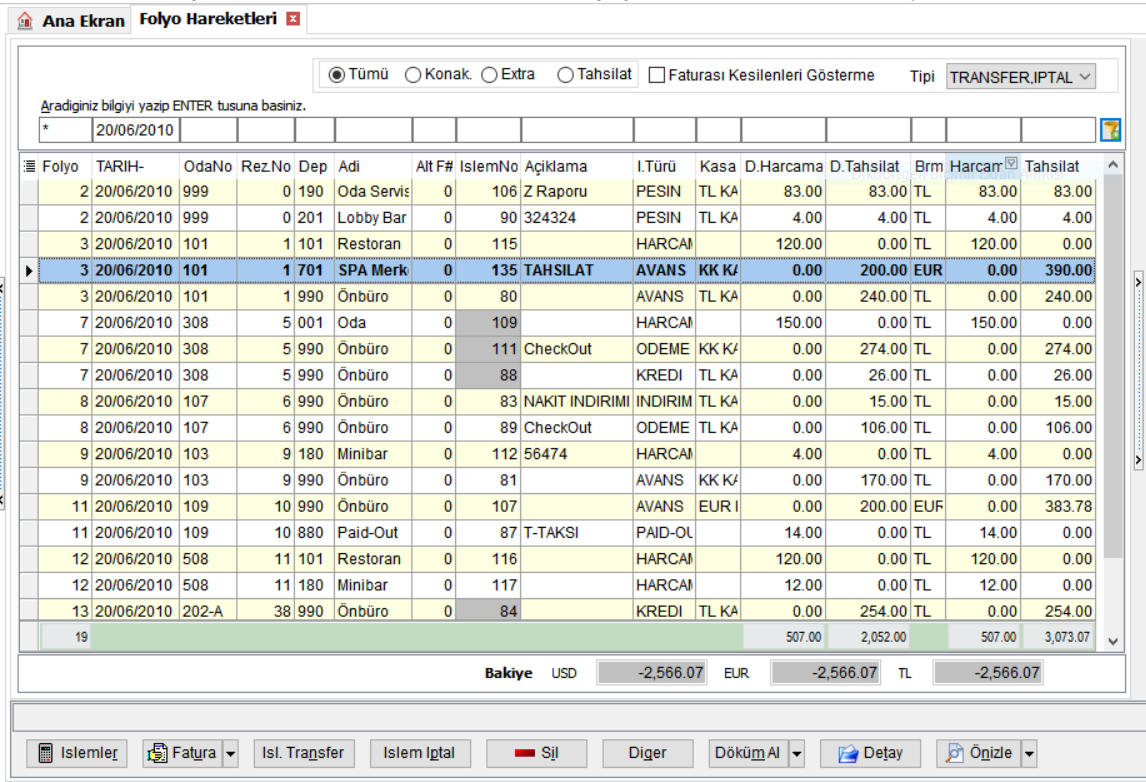Open the grid column chooser icon
The height and width of the screenshot is (782, 1146).
29,166
